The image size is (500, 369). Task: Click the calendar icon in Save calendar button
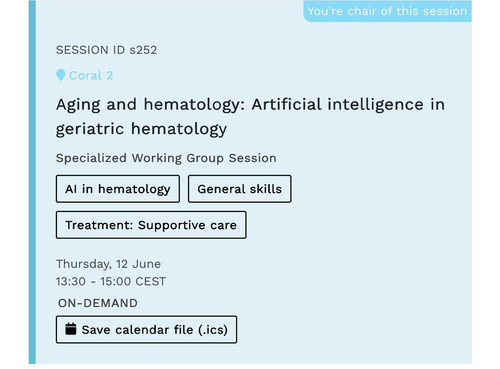click(x=71, y=329)
